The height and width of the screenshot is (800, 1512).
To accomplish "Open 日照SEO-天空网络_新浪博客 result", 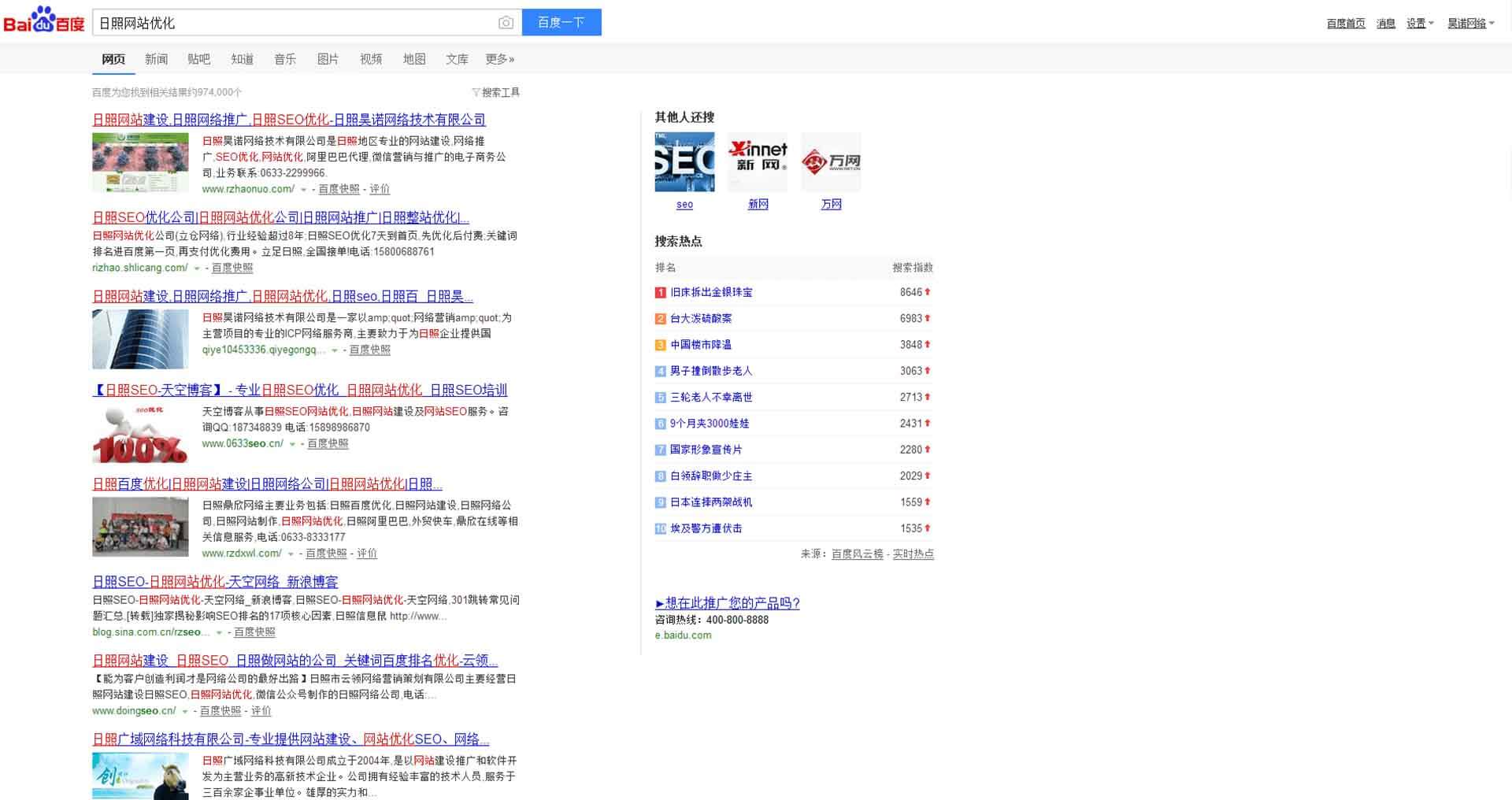I will [x=215, y=581].
